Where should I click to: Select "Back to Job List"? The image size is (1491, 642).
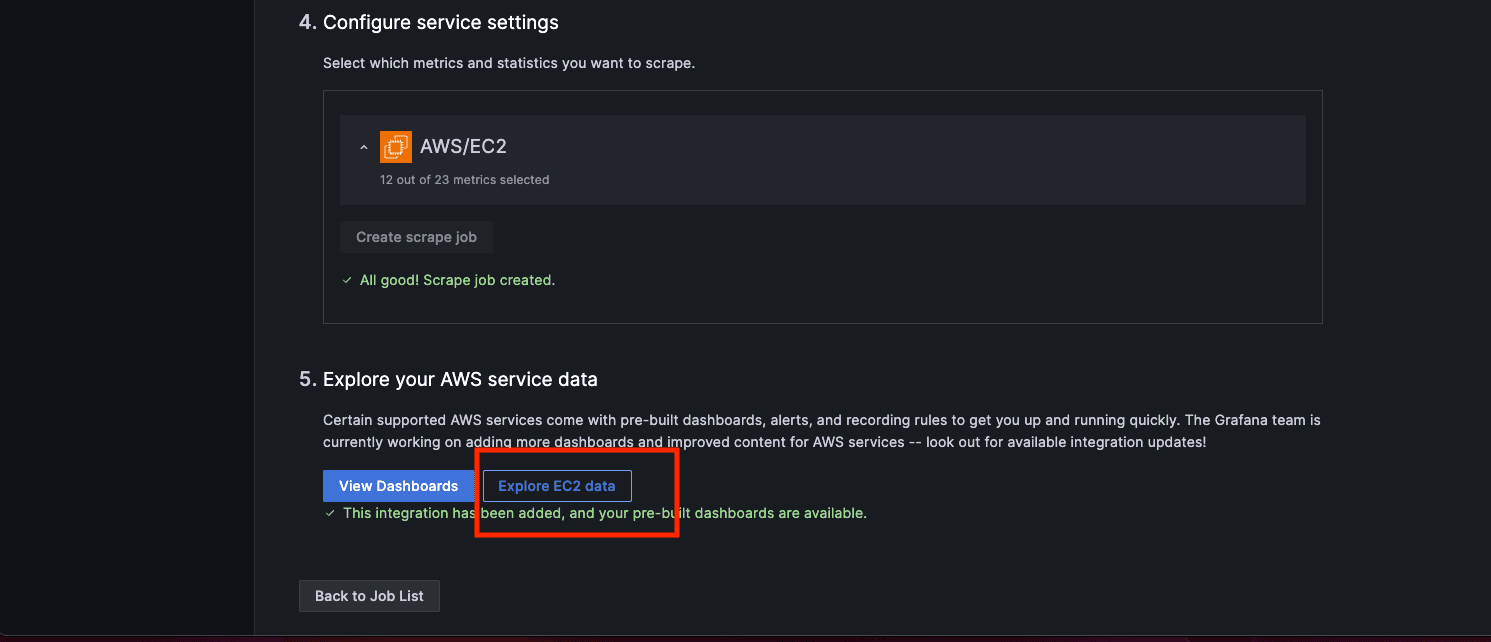point(369,595)
